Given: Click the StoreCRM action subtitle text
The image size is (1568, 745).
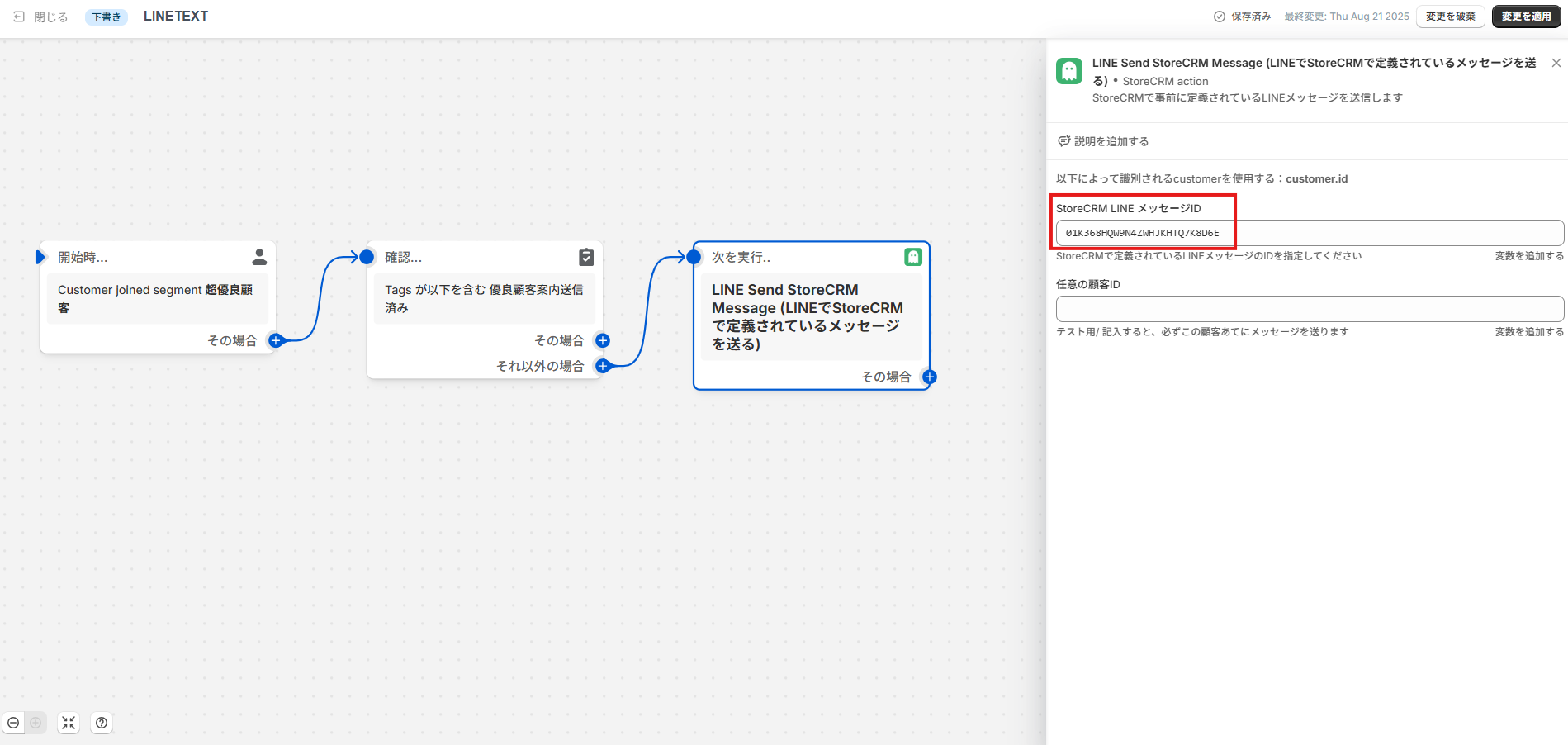Looking at the screenshot, I should click(1165, 81).
